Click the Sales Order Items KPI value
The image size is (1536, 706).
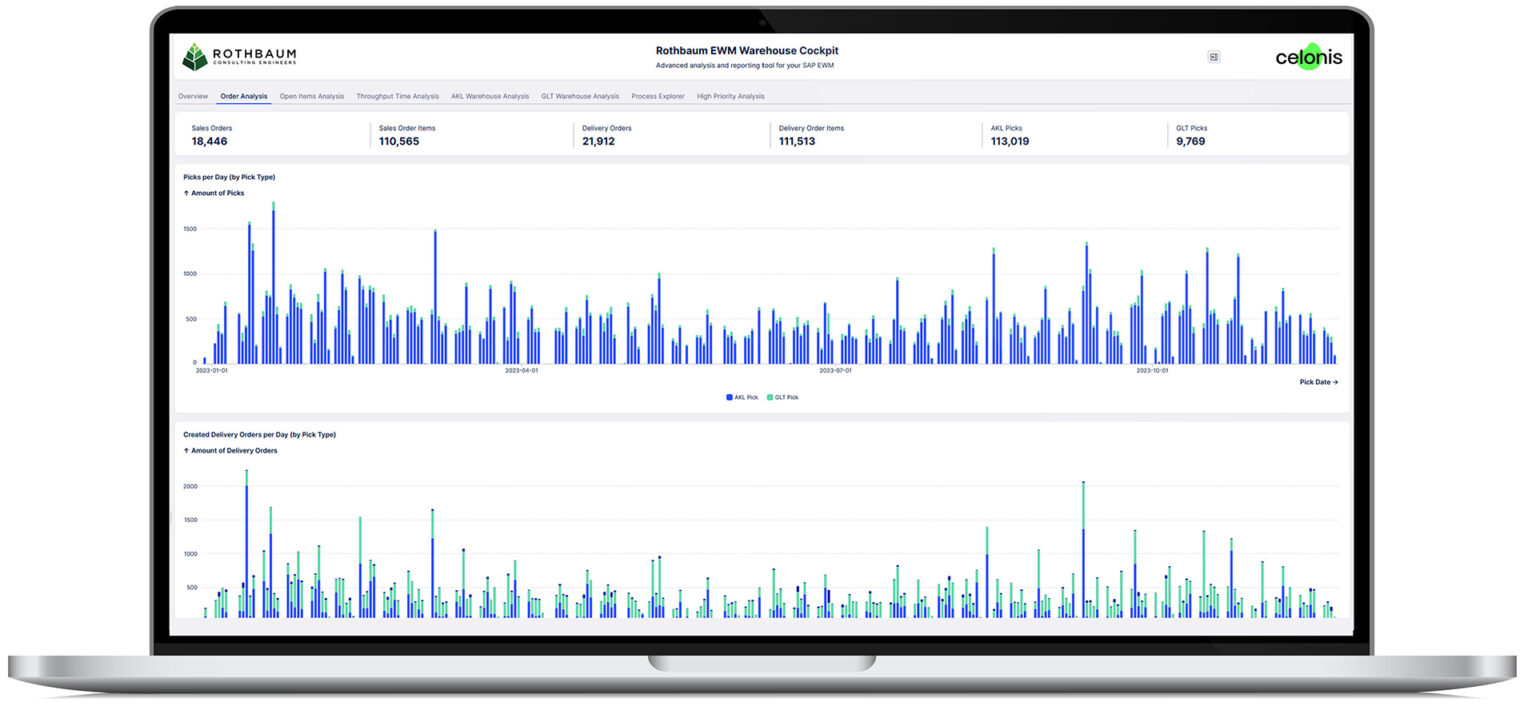tap(399, 141)
